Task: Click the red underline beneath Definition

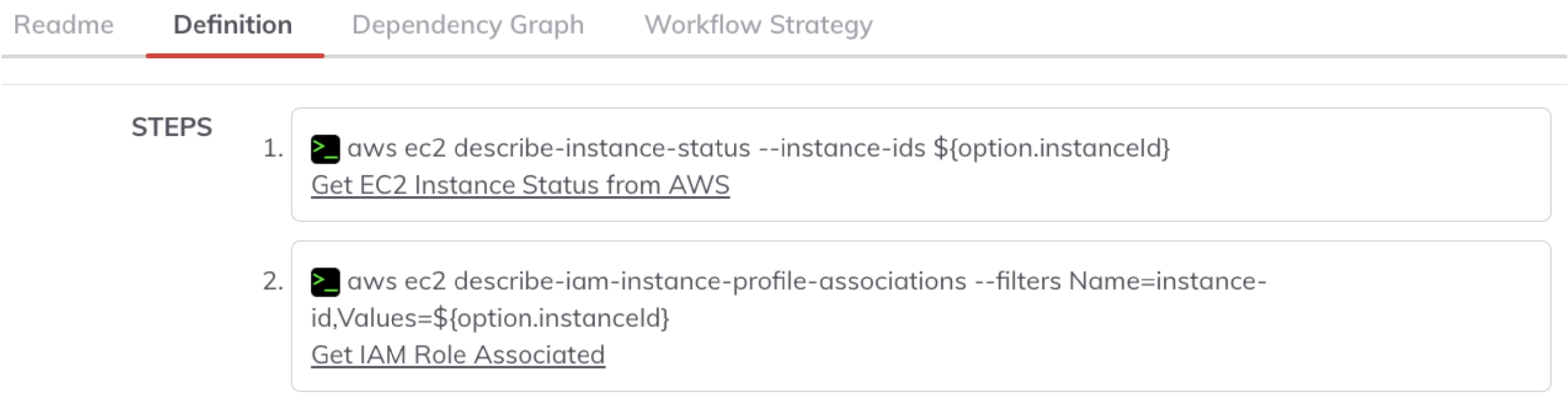Action: click(235, 56)
